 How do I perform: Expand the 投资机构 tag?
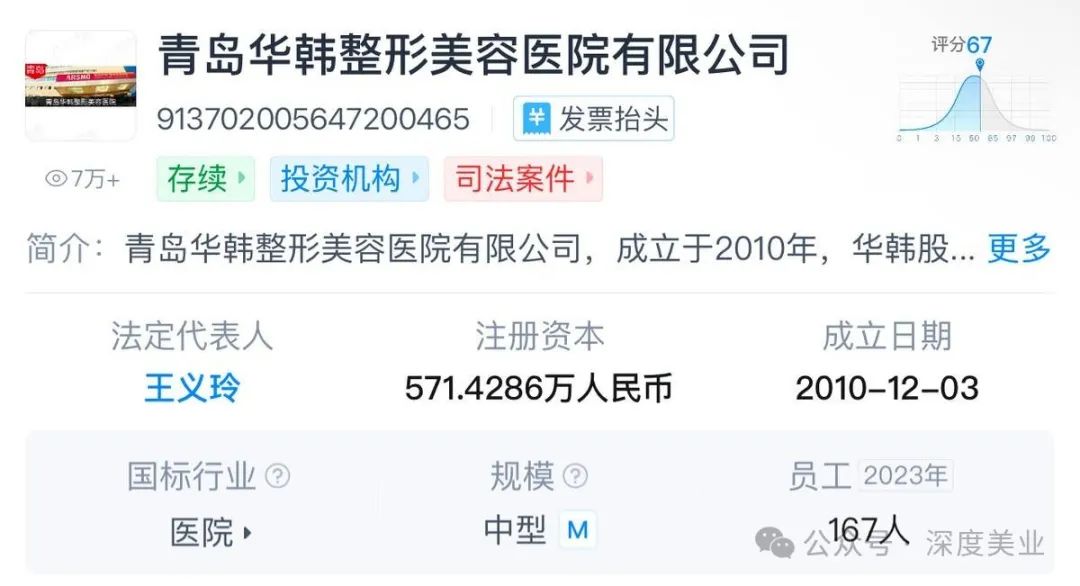pos(349,179)
